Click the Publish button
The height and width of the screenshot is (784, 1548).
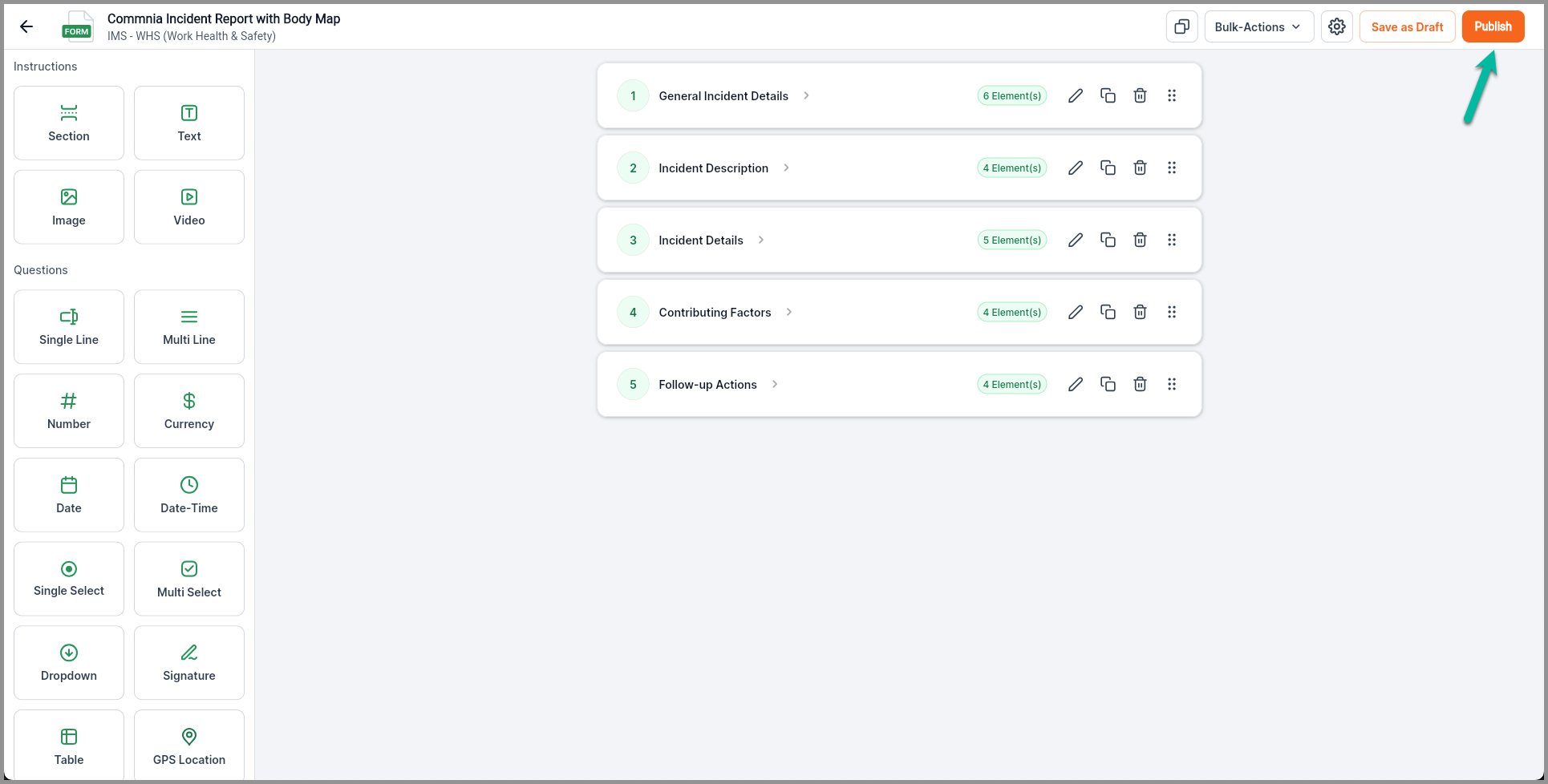click(1493, 27)
